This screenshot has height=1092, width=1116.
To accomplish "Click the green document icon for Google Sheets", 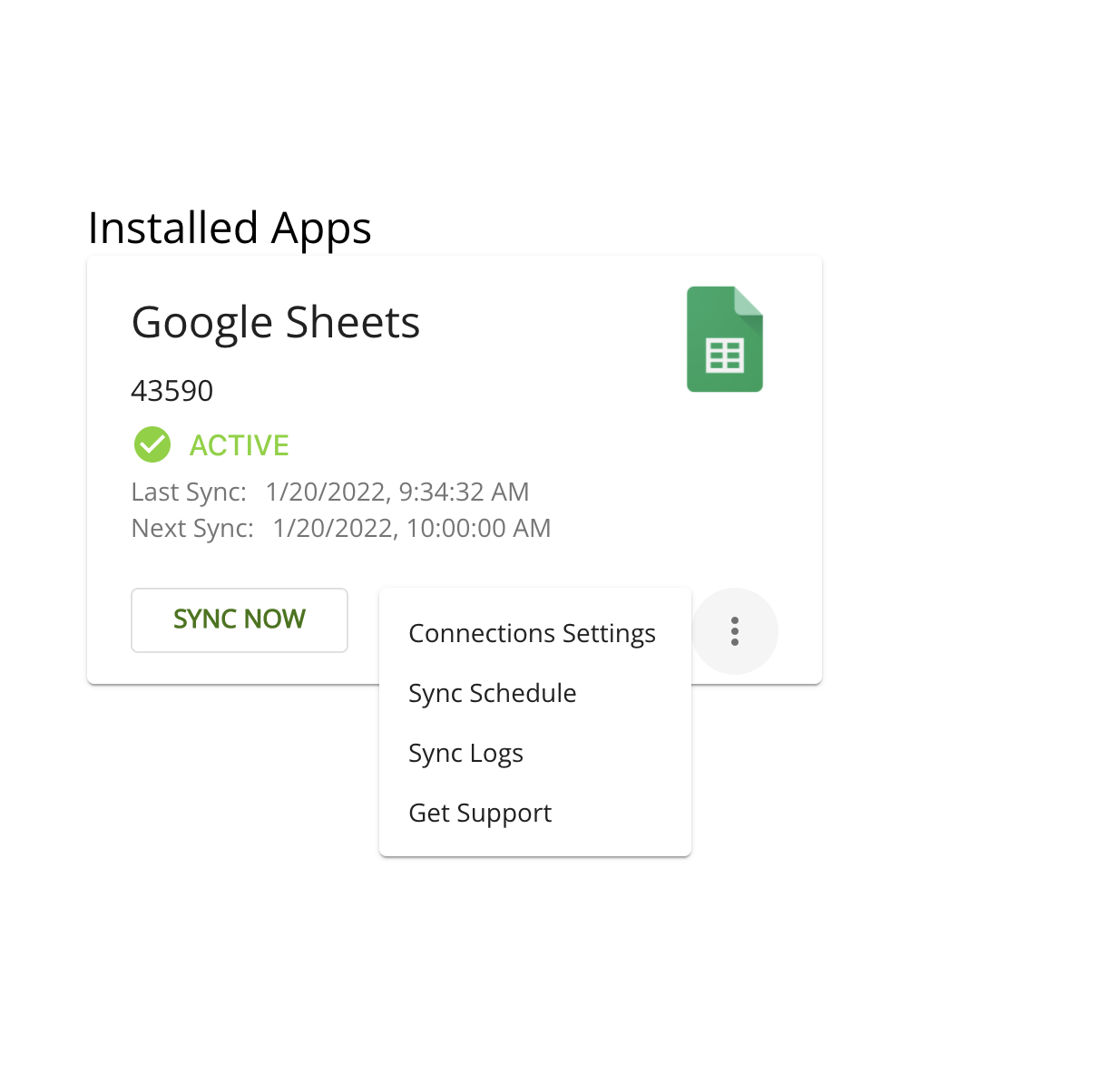I will (x=724, y=339).
